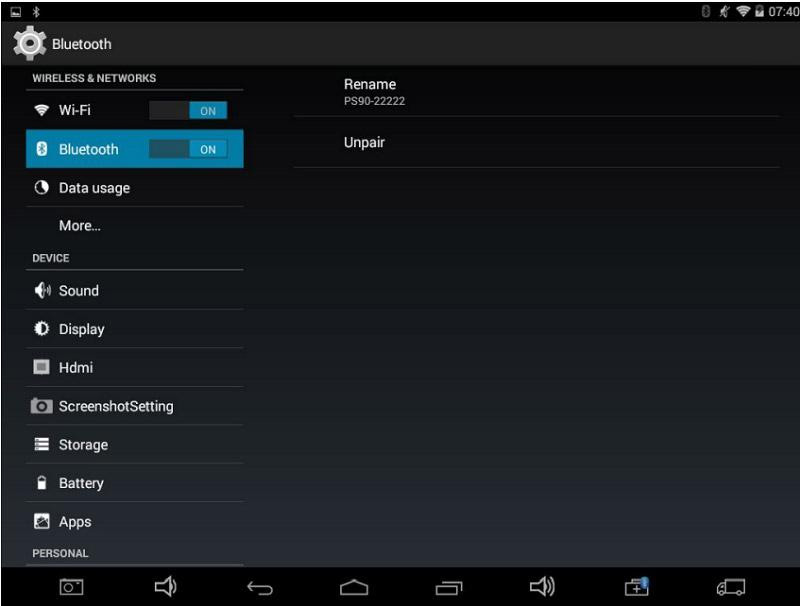Tap the screenshot camera icon in navigation bar
This screenshot has height=606, width=800.
point(71,587)
